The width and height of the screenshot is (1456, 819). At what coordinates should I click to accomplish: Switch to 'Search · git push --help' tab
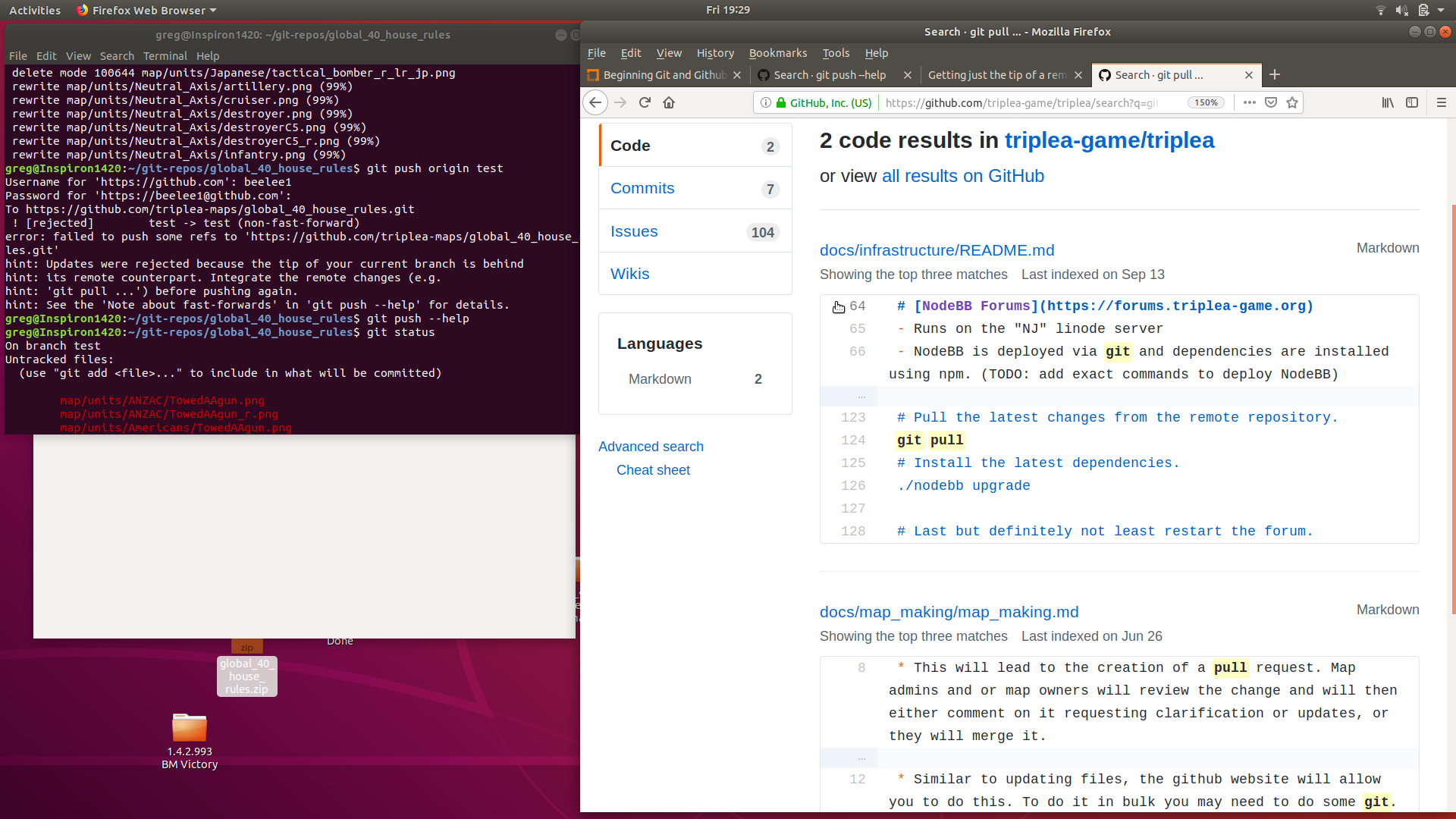[x=830, y=75]
